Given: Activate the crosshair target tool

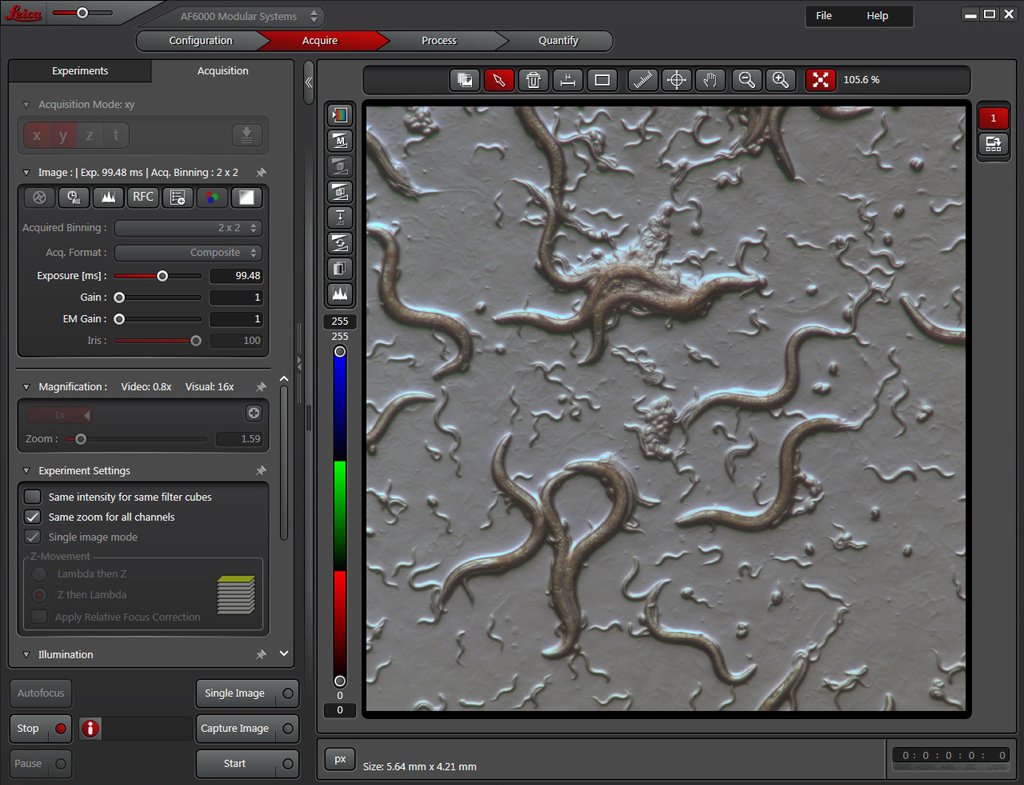Looking at the screenshot, I should [x=677, y=80].
